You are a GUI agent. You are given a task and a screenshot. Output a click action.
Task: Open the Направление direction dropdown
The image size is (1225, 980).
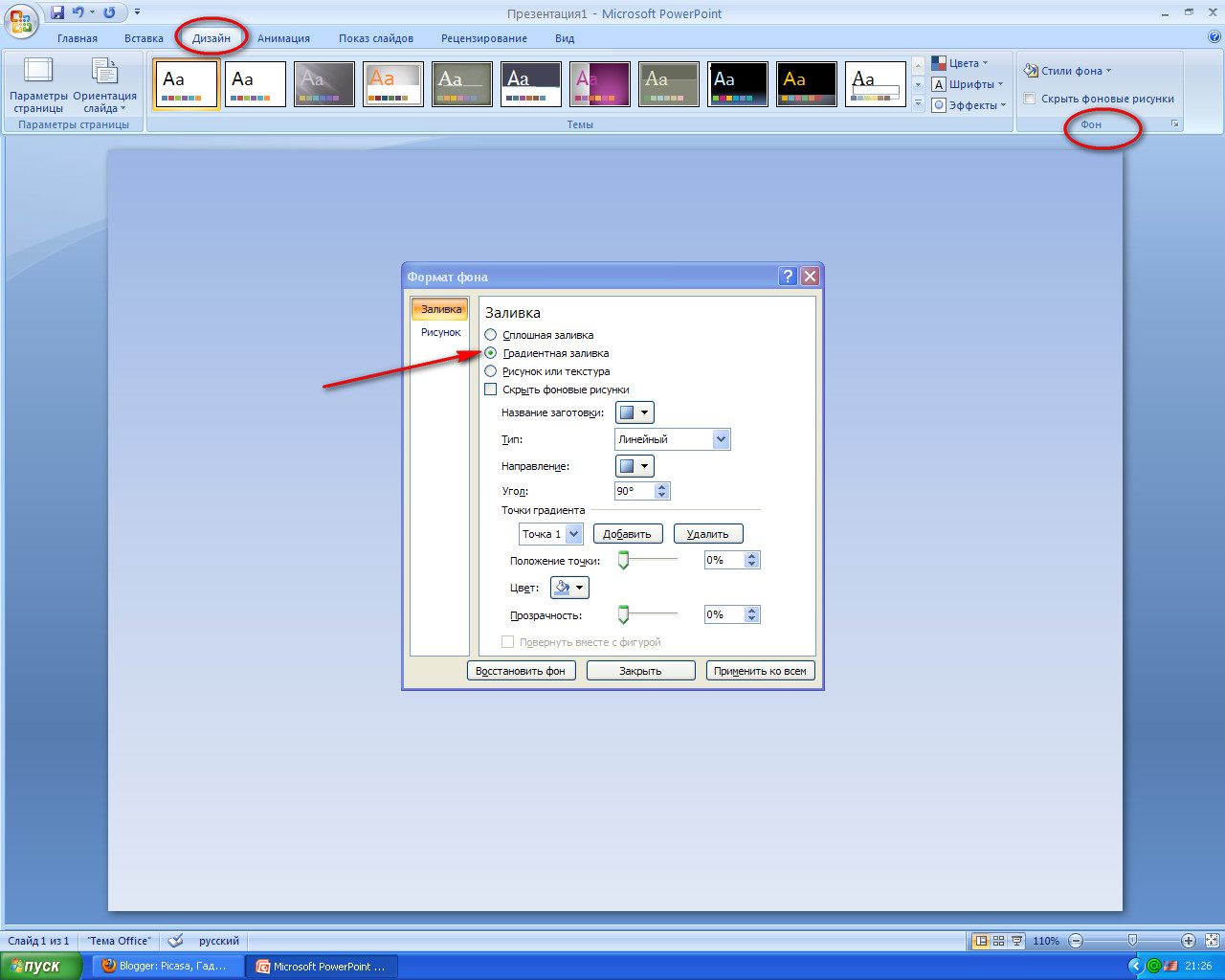tap(635, 466)
